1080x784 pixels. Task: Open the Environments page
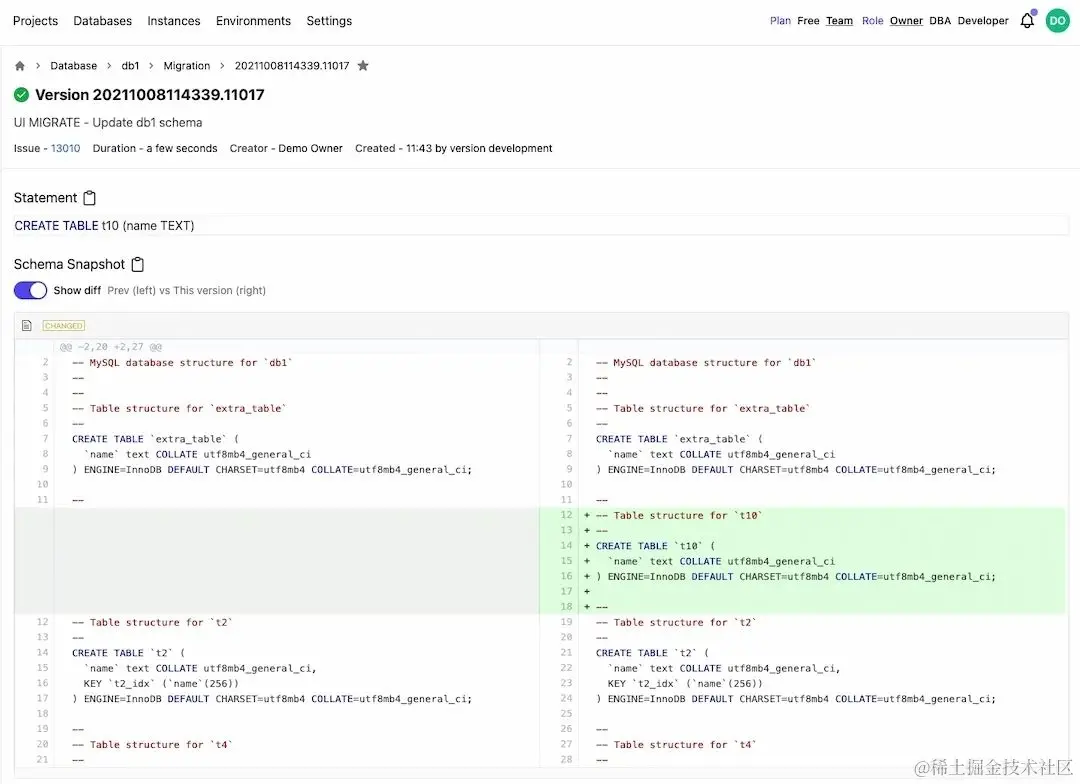(253, 21)
